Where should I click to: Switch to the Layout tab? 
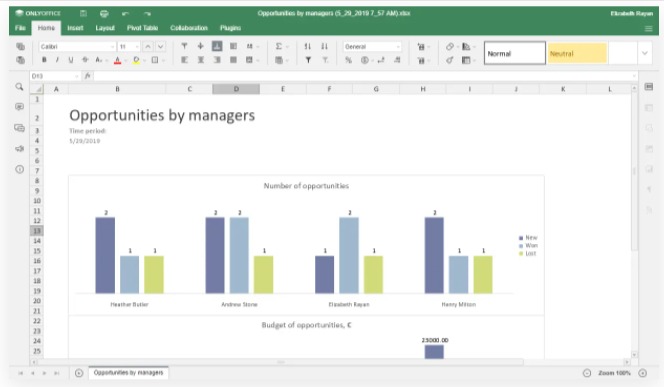click(105, 28)
